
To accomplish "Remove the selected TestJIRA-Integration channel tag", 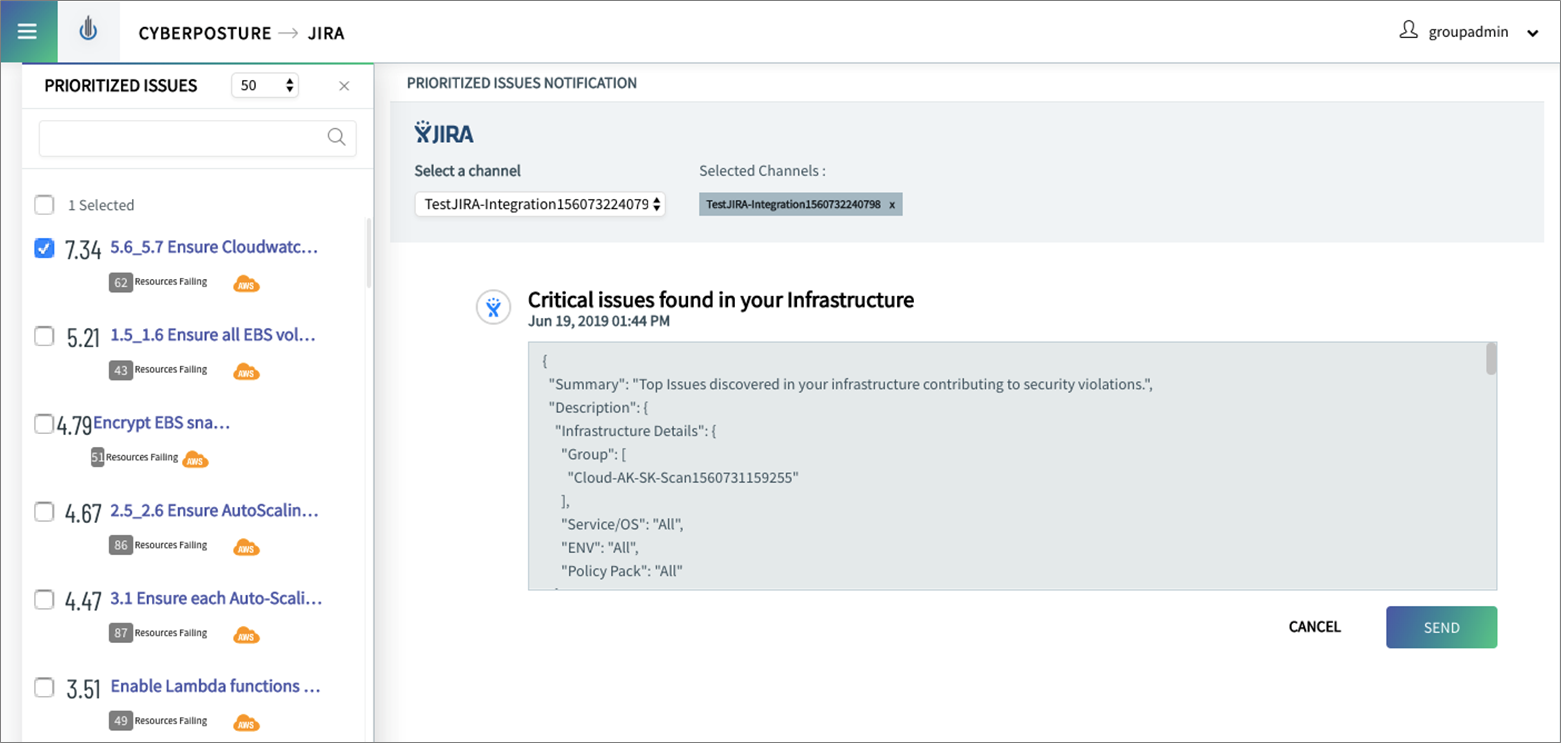I will click(892, 205).
